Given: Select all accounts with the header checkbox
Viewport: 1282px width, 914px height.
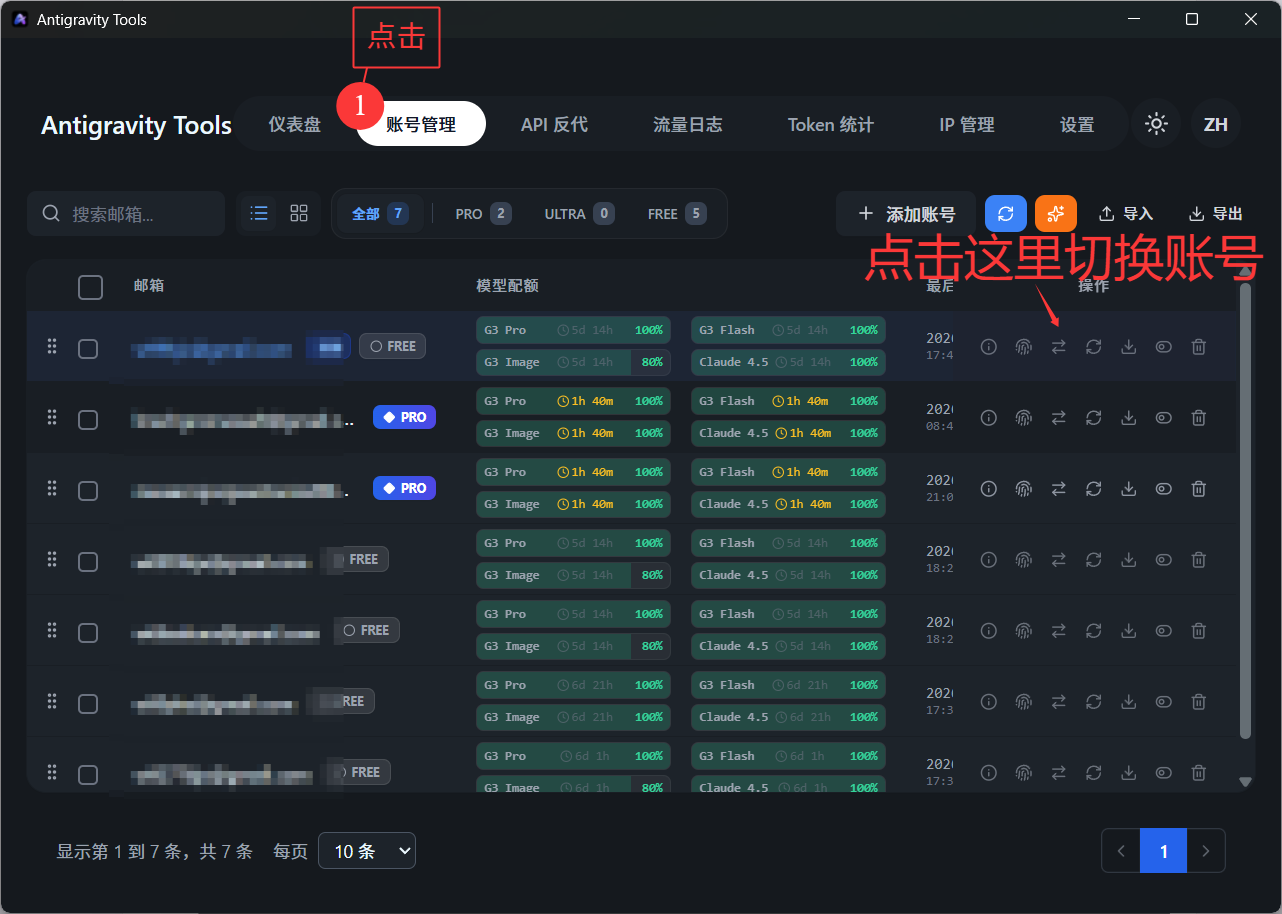Looking at the screenshot, I should [x=90, y=287].
